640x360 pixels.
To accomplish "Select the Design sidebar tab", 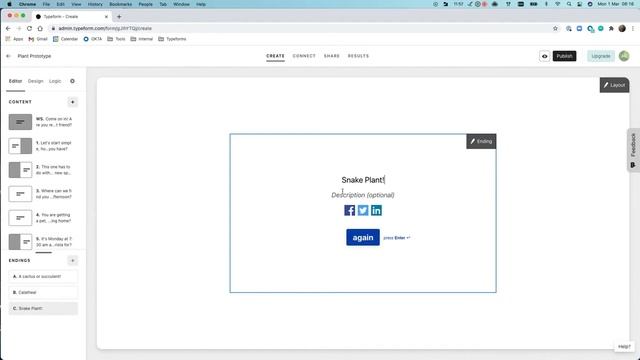I will pos(36,81).
